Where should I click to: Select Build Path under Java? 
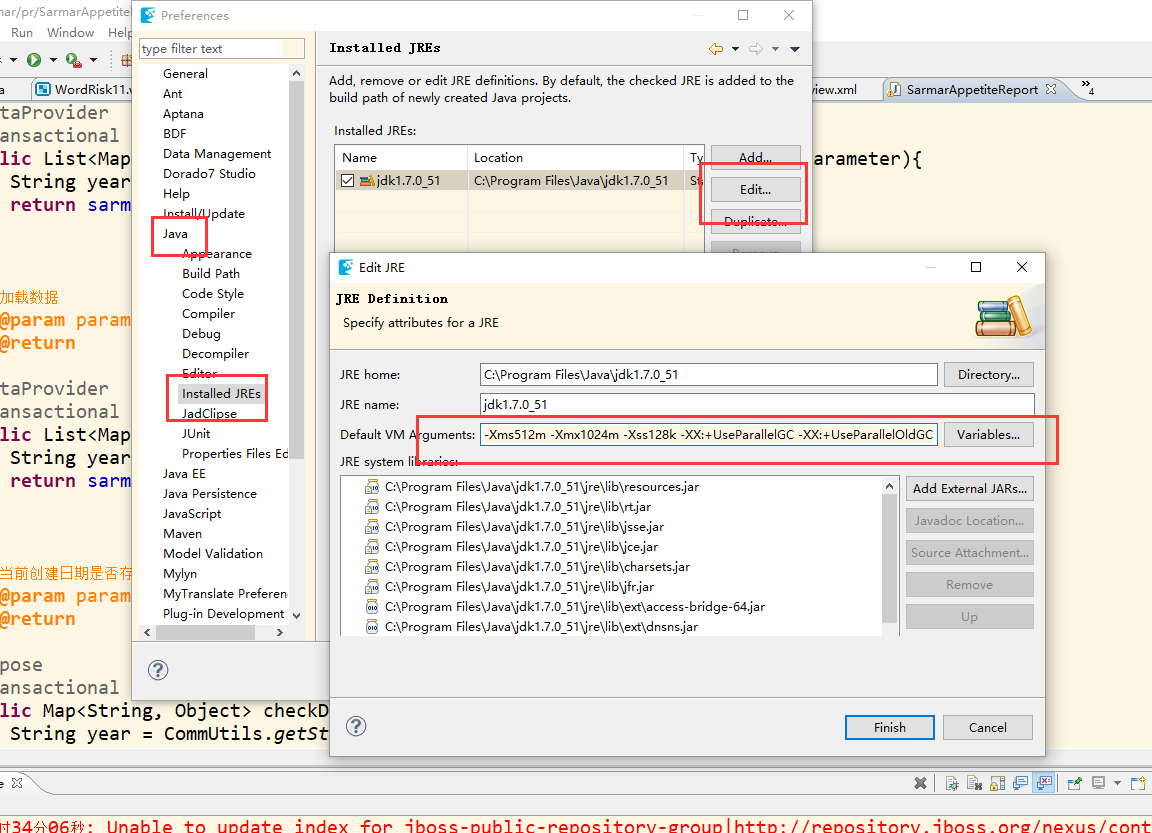(211, 273)
